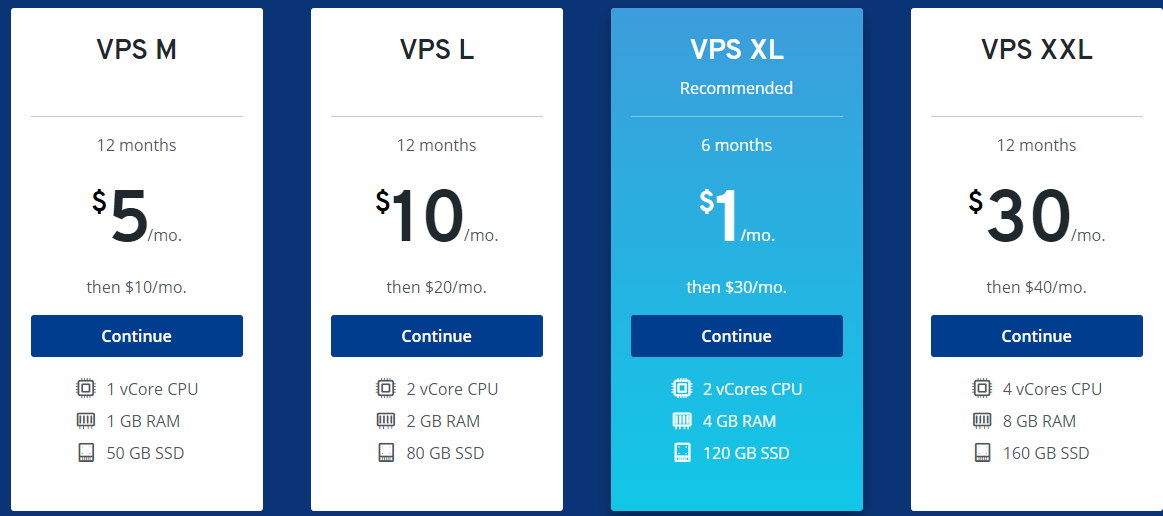Continue with the recommended VPS XL plan
The height and width of the screenshot is (516, 1163).
click(737, 336)
